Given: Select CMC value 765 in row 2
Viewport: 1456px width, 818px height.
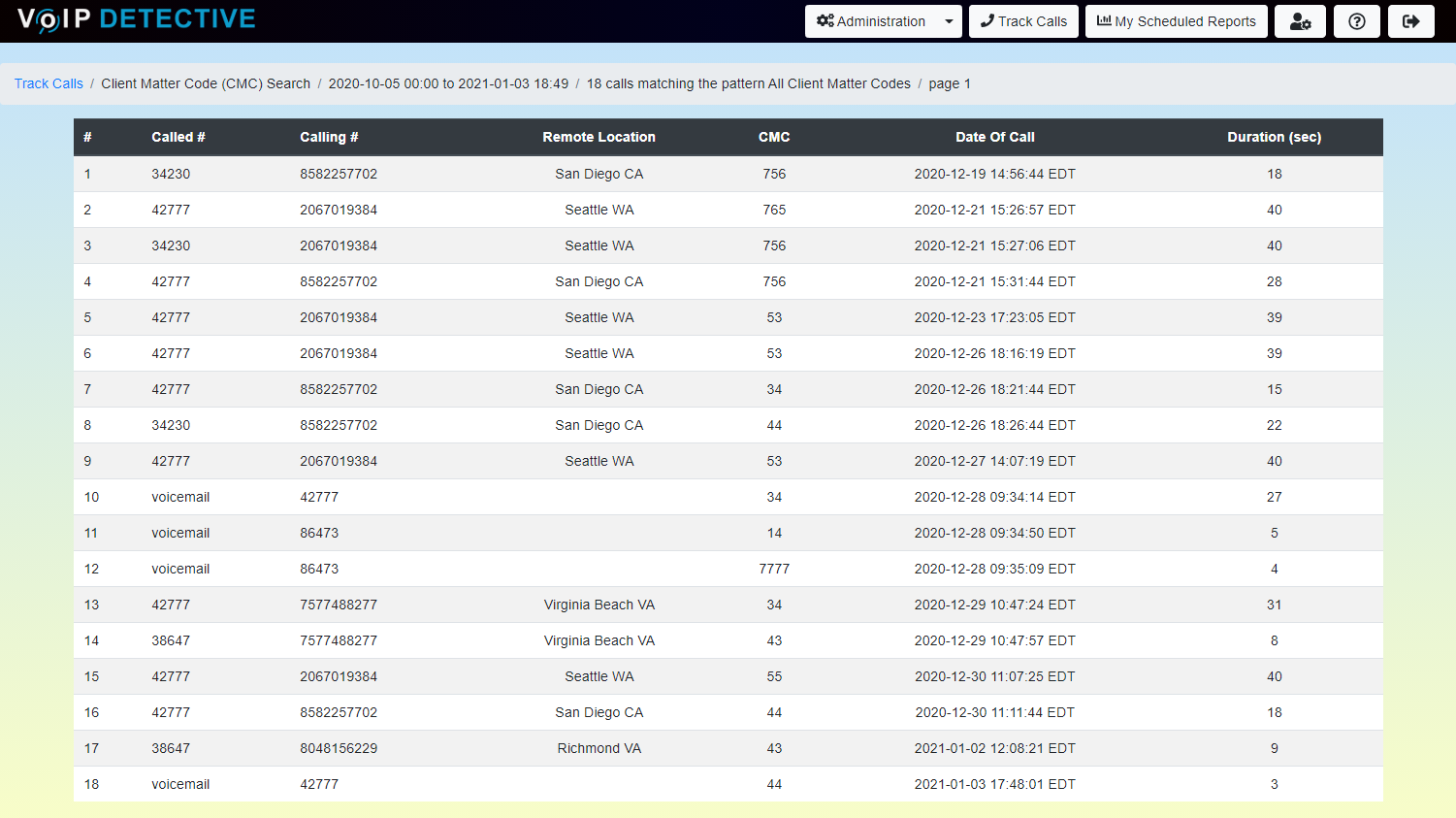Looking at the screenshot, I should [774, 210].
